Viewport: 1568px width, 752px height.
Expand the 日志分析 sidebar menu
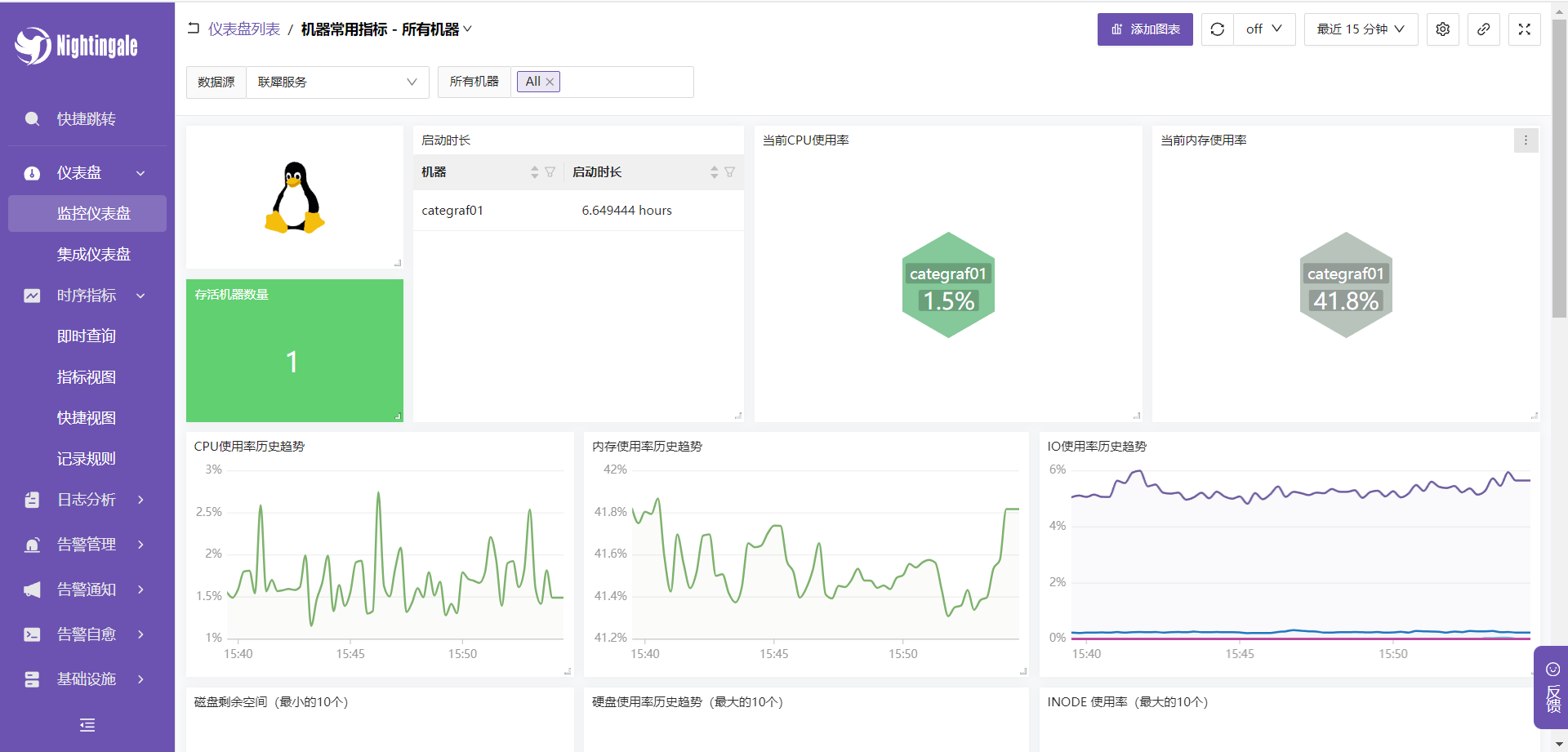pyautogui.click(x=87, y=500)
